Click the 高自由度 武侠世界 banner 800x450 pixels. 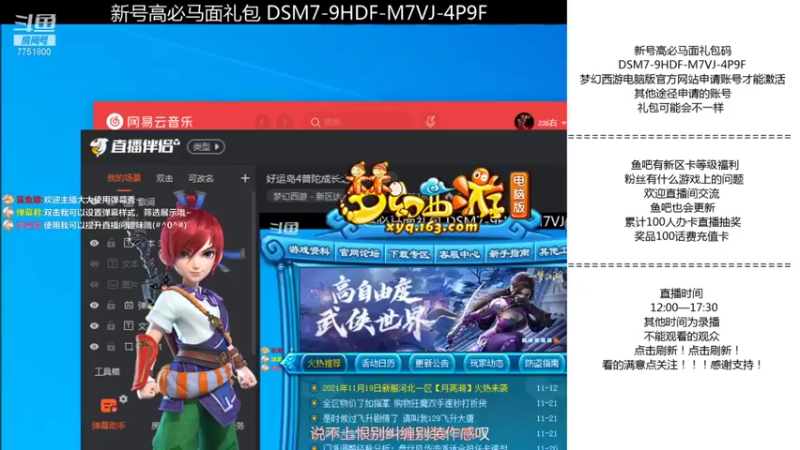point(433,309)
